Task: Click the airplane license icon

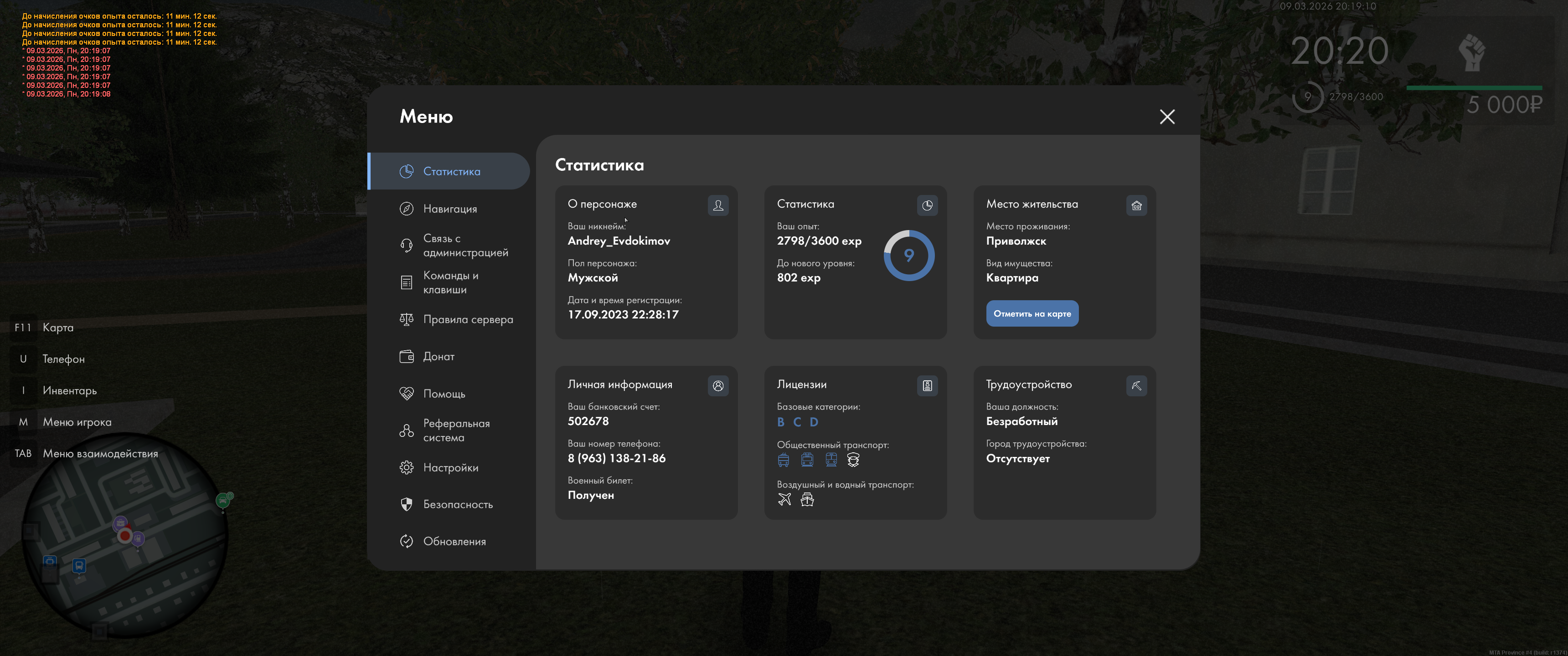Action: pyautogui.click(x=784, y=500)
